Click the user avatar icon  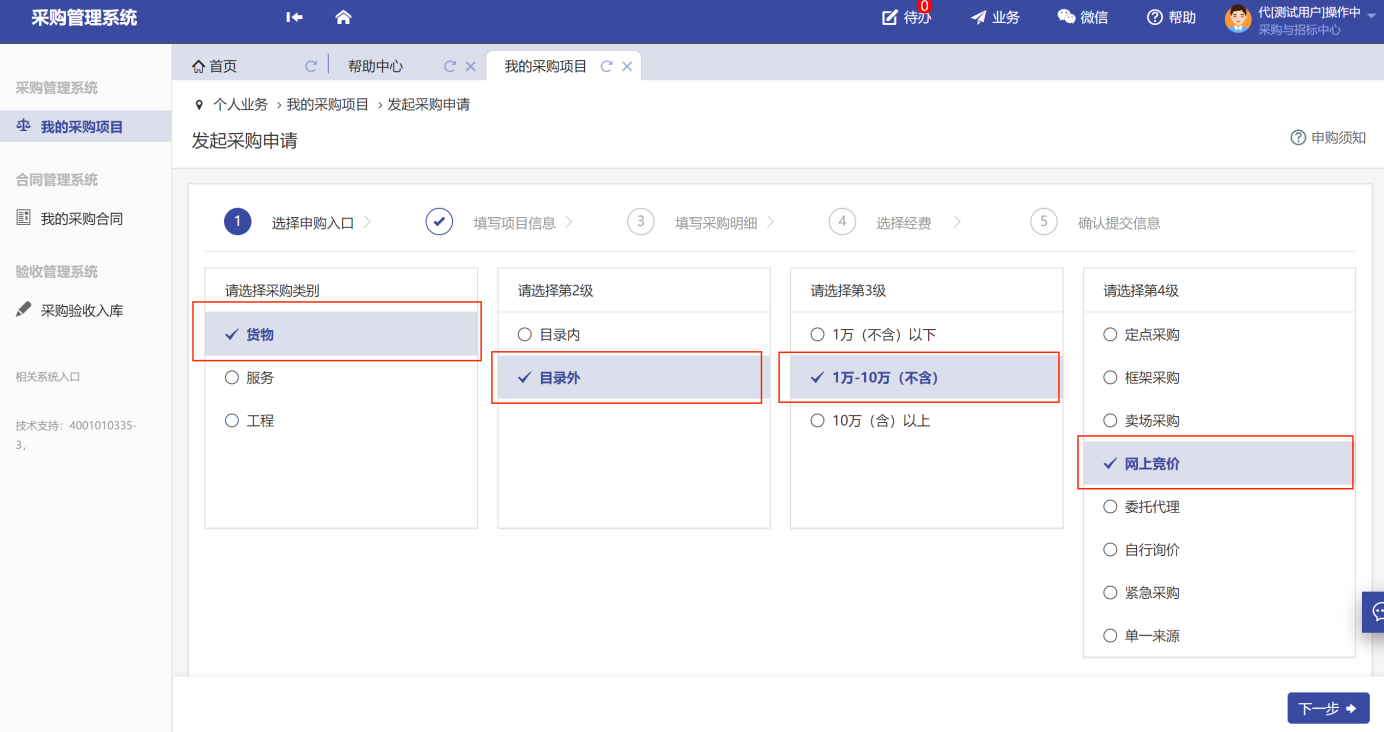click(x=1238, y=19)
